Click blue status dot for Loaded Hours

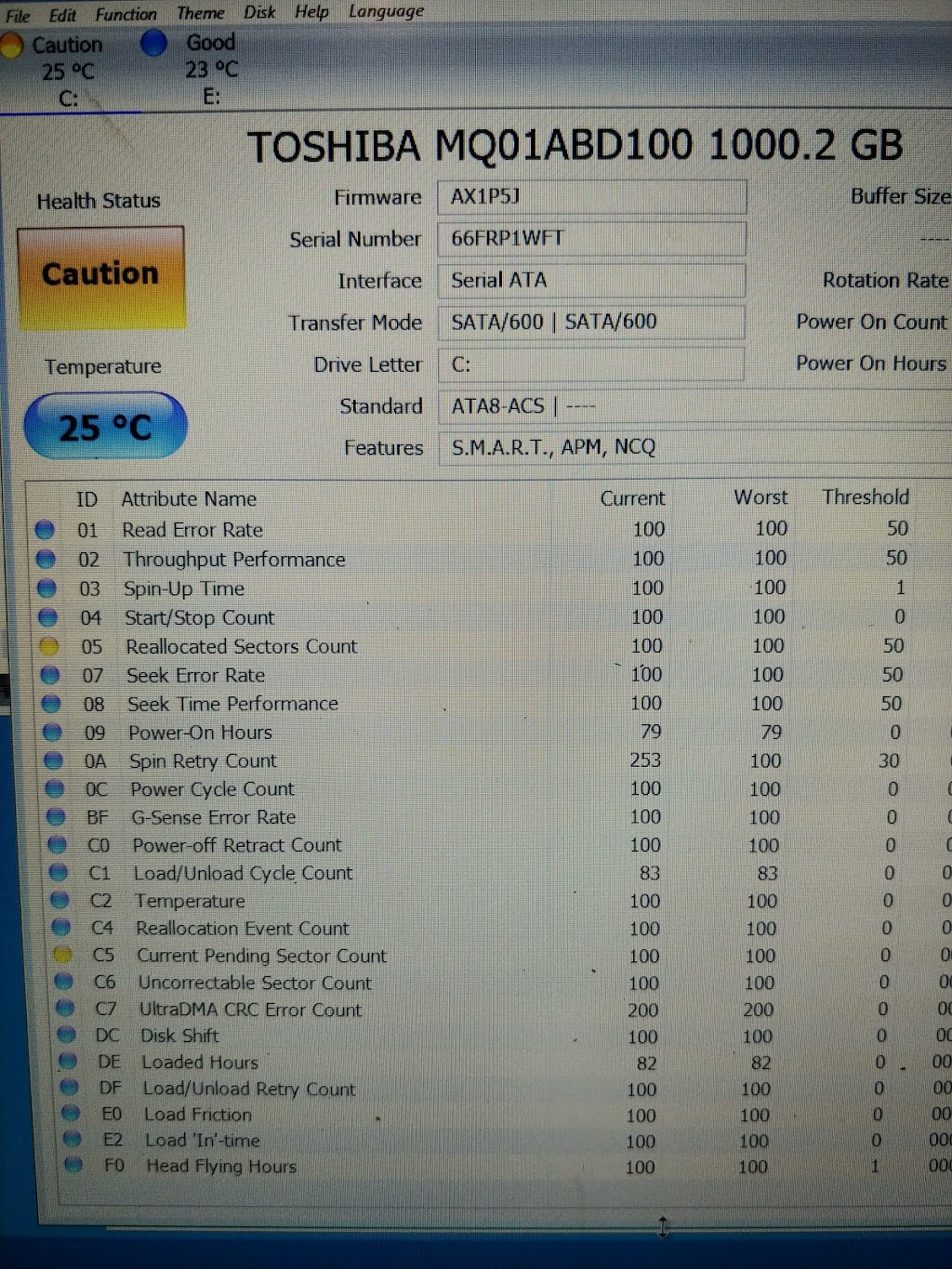click(x=68, y=1061)
